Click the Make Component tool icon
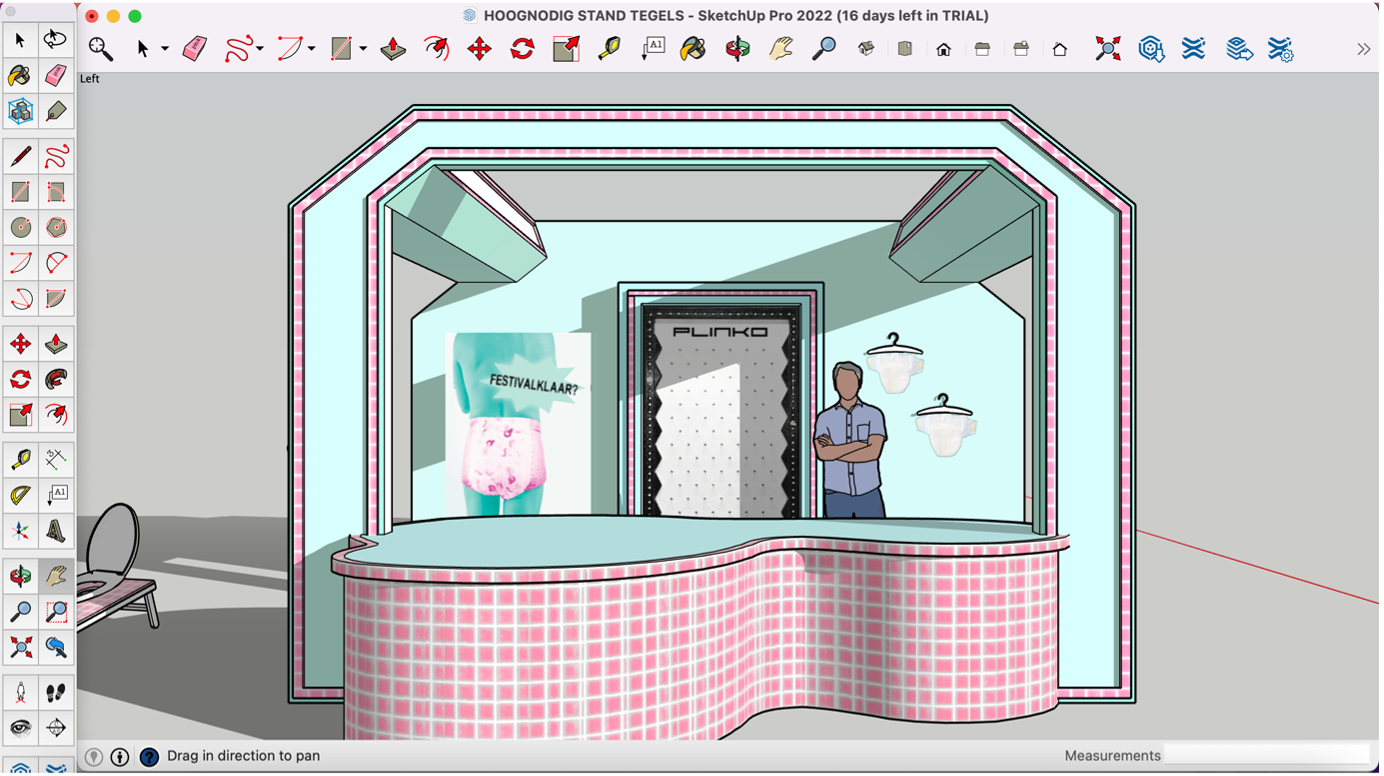1384x776 pixels. pyautogui.click(x=20, y=111)
